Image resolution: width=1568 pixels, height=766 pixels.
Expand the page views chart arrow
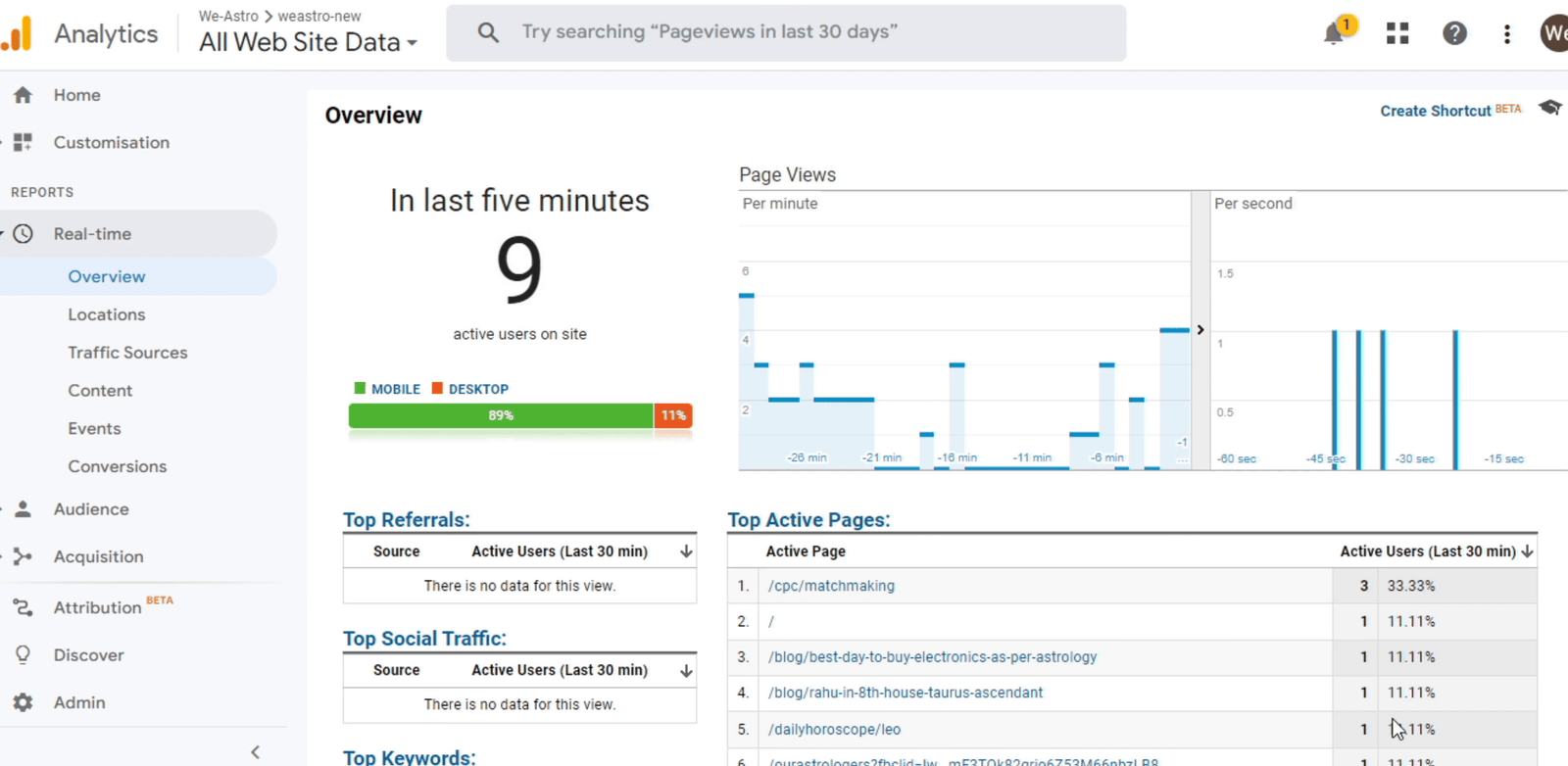pos(1200,330)
